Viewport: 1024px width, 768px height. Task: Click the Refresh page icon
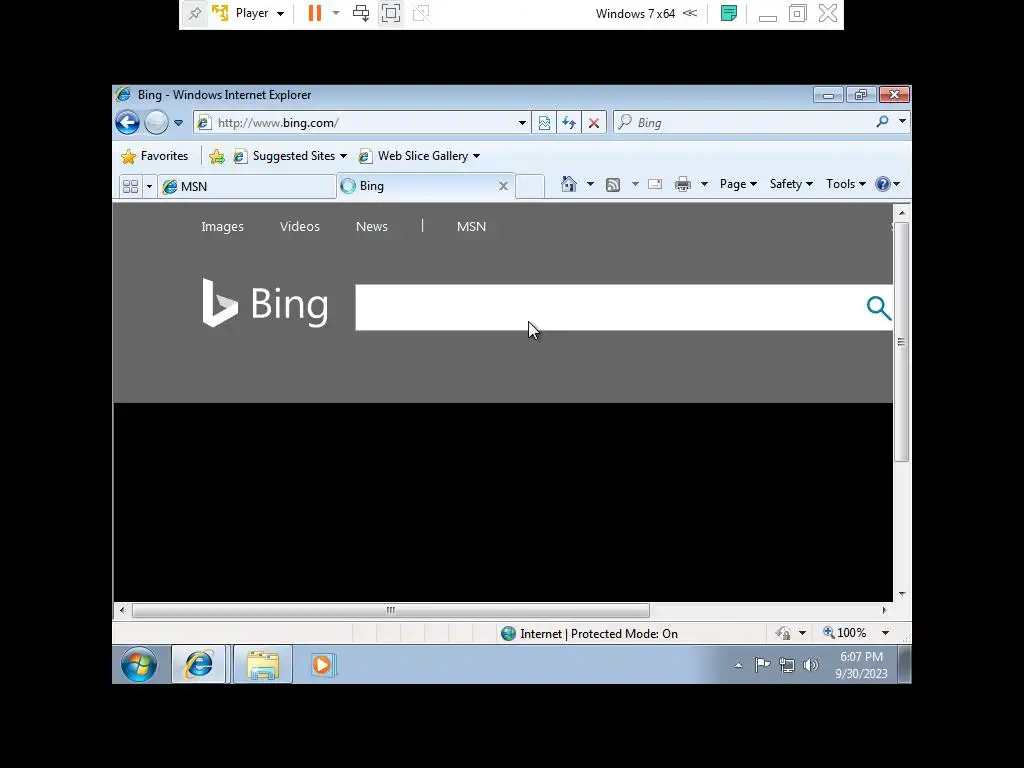coord(569,122)
